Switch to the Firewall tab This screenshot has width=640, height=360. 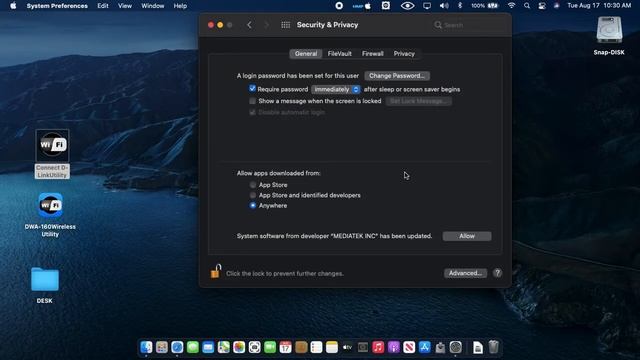(x=373, y=53)
